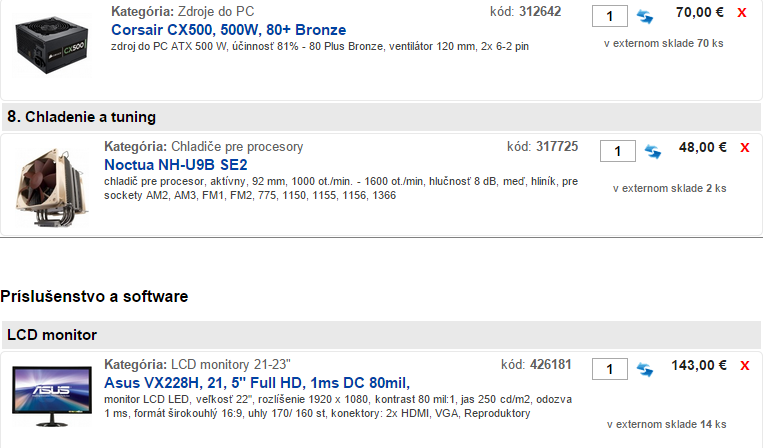
Task: Focus quantity field for Asus monitor
Action: (610, 368)
